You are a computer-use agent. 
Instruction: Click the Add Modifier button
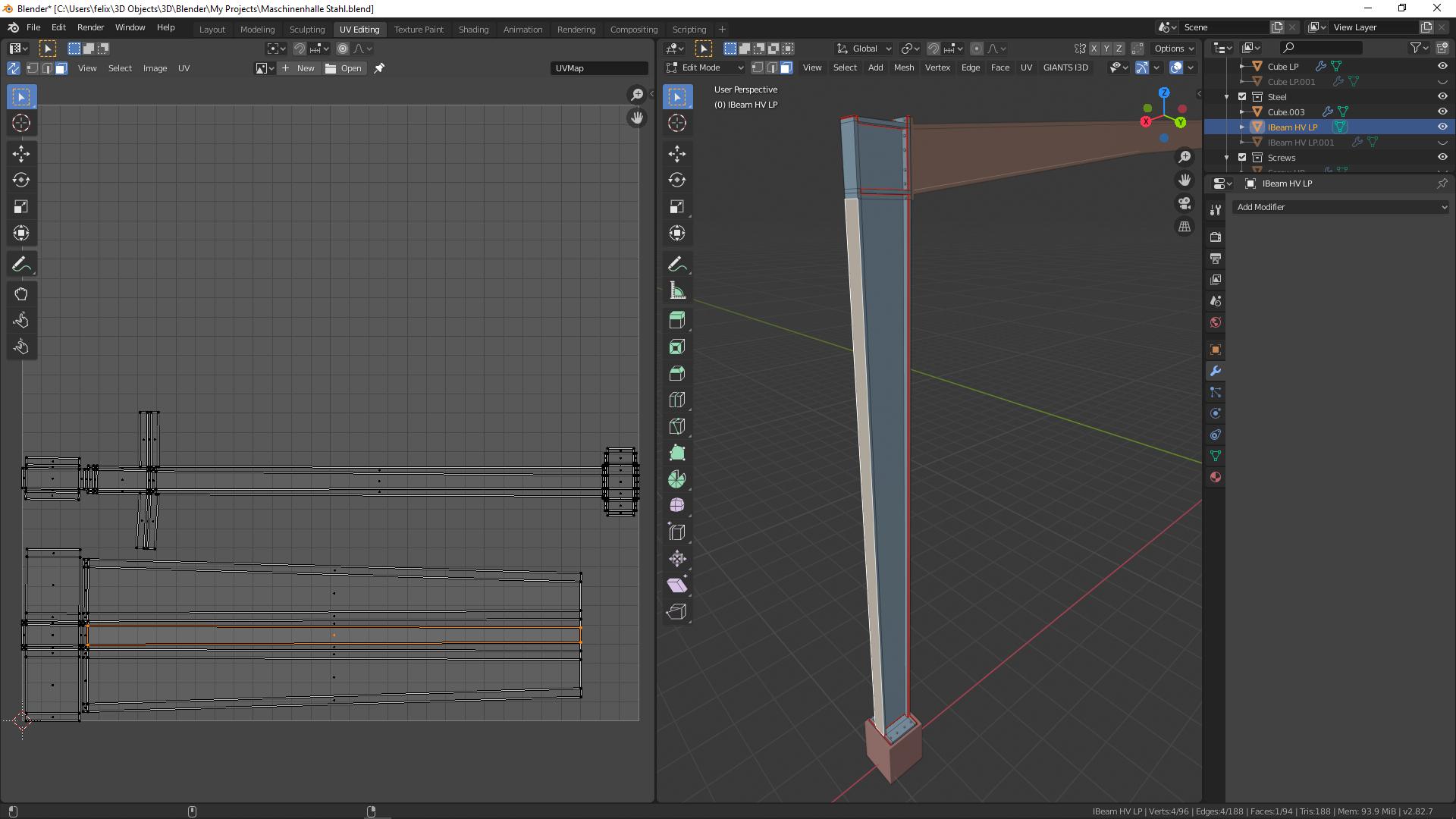1341,206
